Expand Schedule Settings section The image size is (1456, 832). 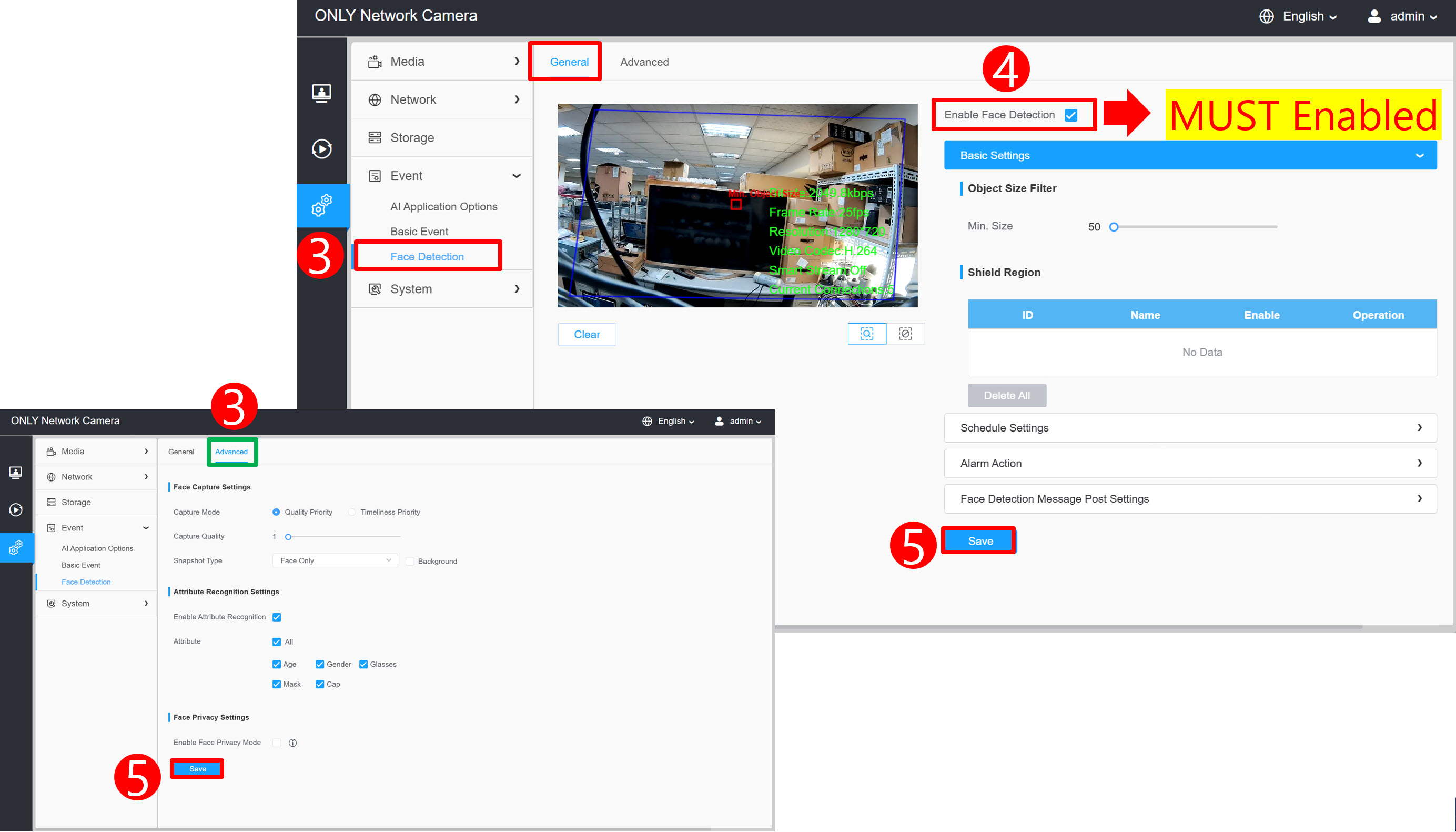pyautogui.click(x=1190, y=428)
